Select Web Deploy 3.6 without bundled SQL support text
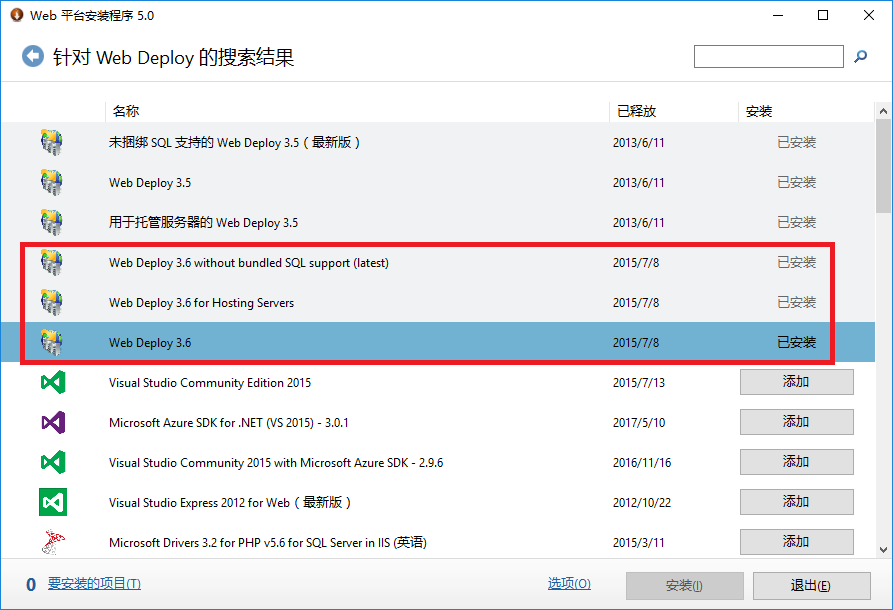 click(x=249, y=263)
